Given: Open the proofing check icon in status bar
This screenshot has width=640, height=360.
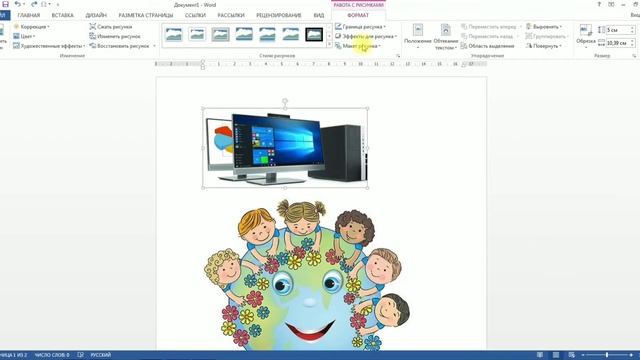Looking at the screenshot, I should (x=80, y=355).
